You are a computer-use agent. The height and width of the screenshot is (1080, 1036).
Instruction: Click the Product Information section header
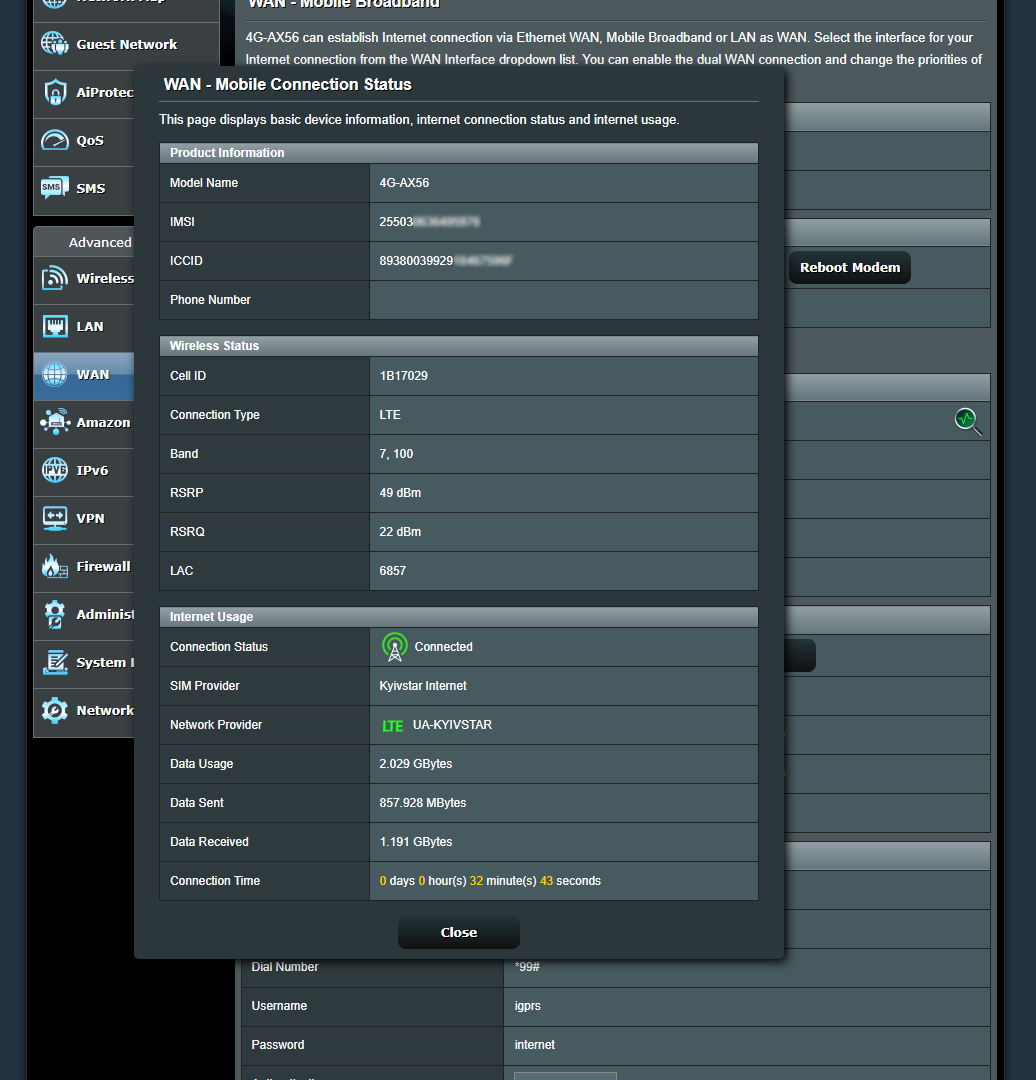459,153
